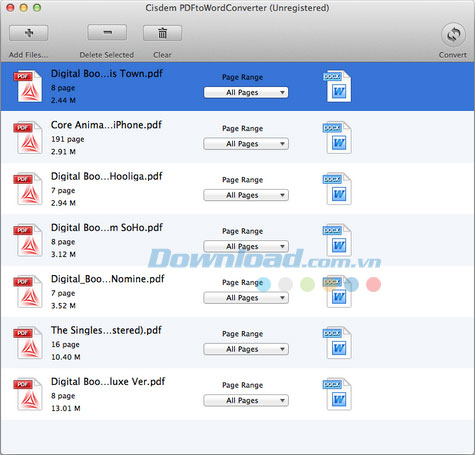This screenshot has height=455, width=475.
Task: Click PDF icon of Digital Boo...Hooliga.pdf
Action: pyautogui.click(x=28, y=189)
